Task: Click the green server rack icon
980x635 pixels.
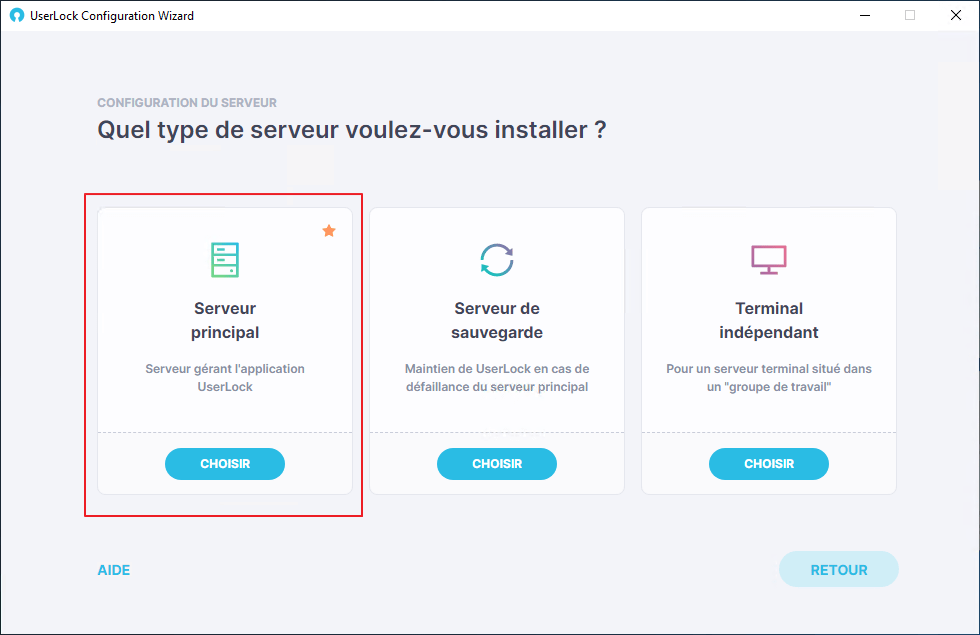Action: point(225,260)
